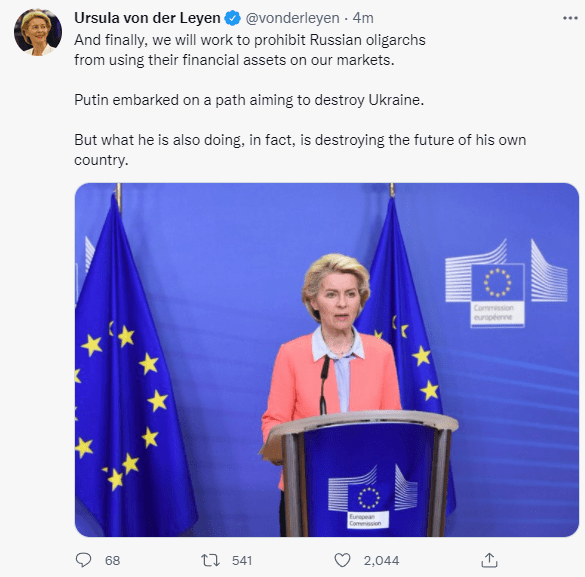Open the three-dot more options menu

point(570,18)
